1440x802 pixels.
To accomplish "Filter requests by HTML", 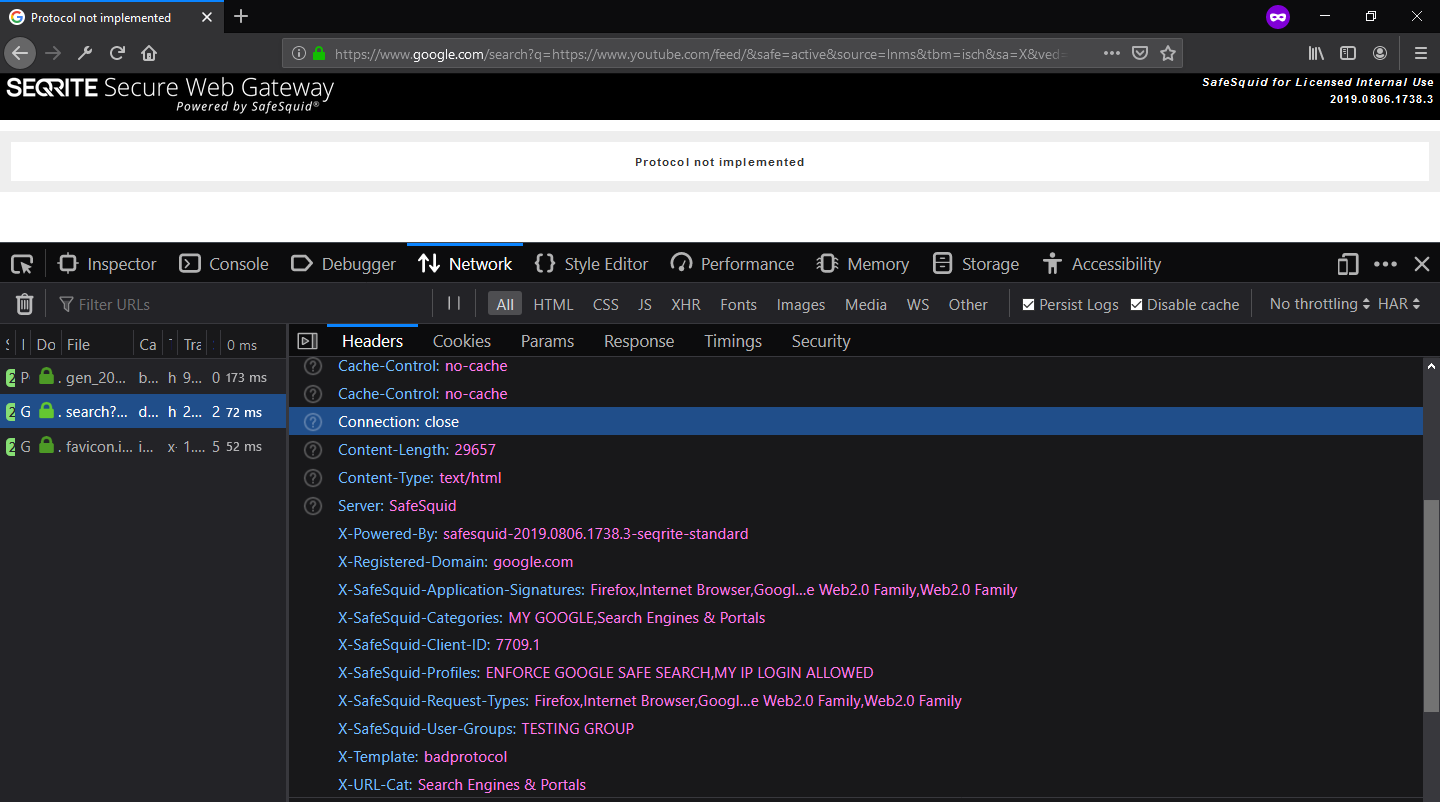I will point(553,304).
